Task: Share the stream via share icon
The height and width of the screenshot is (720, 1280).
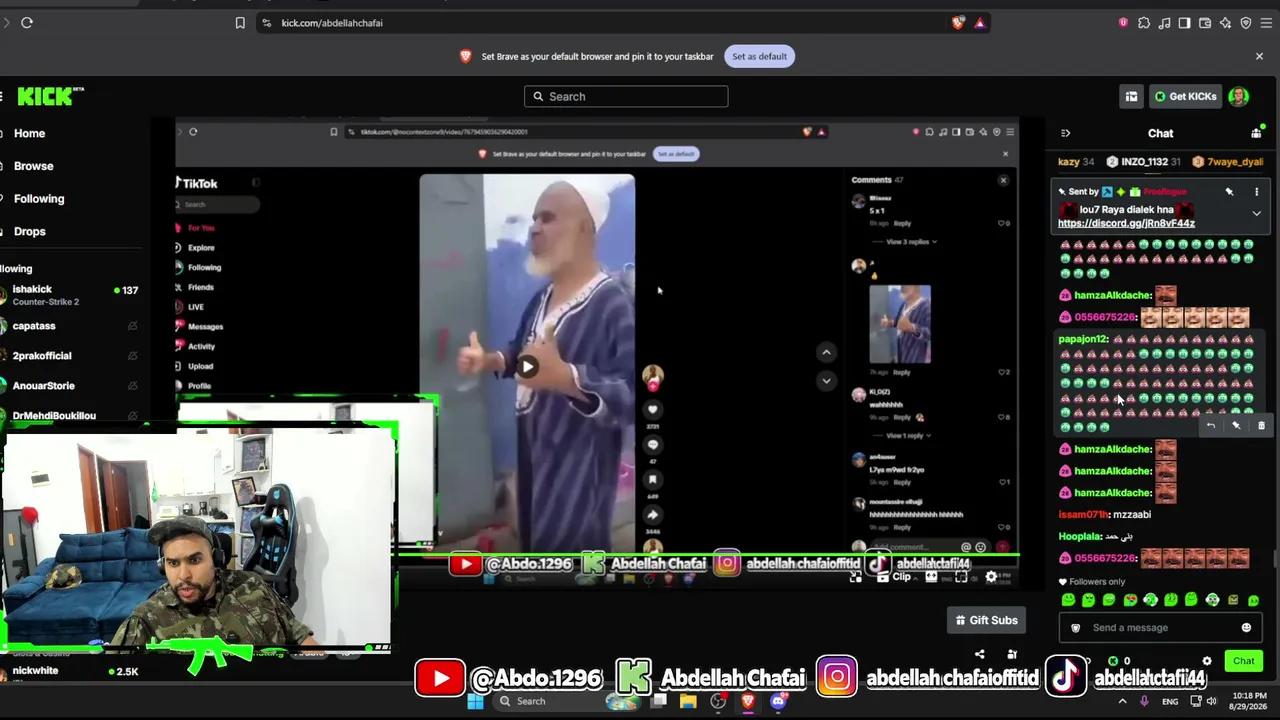Action: (x=979, y=654)
